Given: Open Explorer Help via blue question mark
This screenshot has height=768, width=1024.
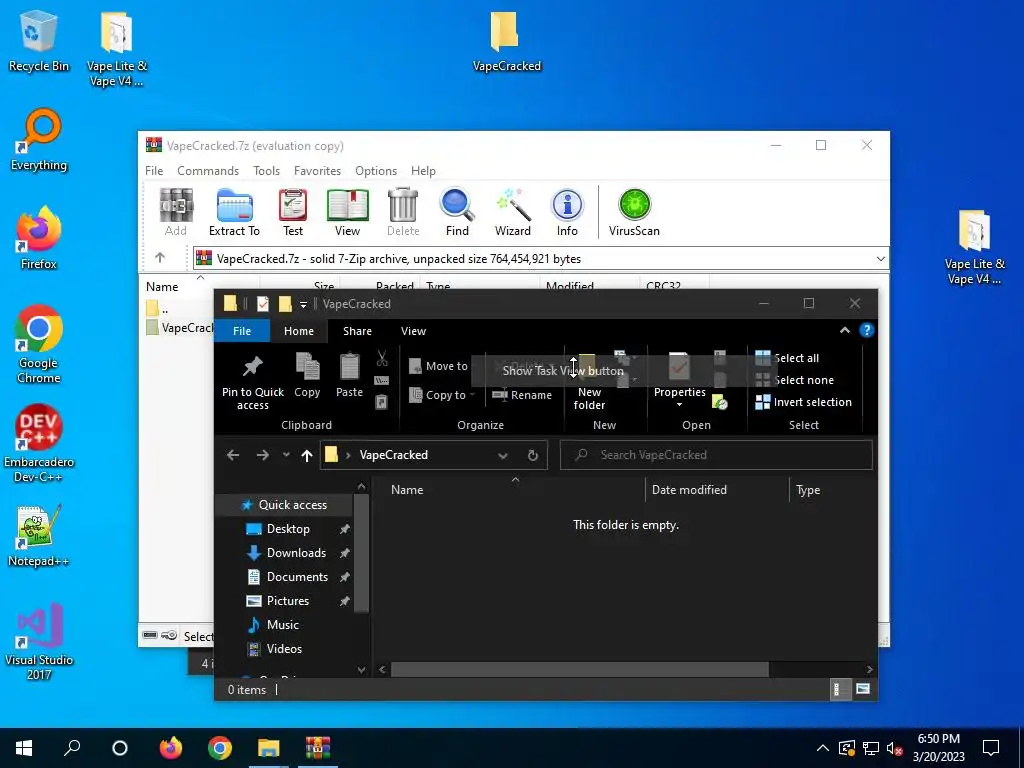Looking at the screenshot, I should (867, 330).
